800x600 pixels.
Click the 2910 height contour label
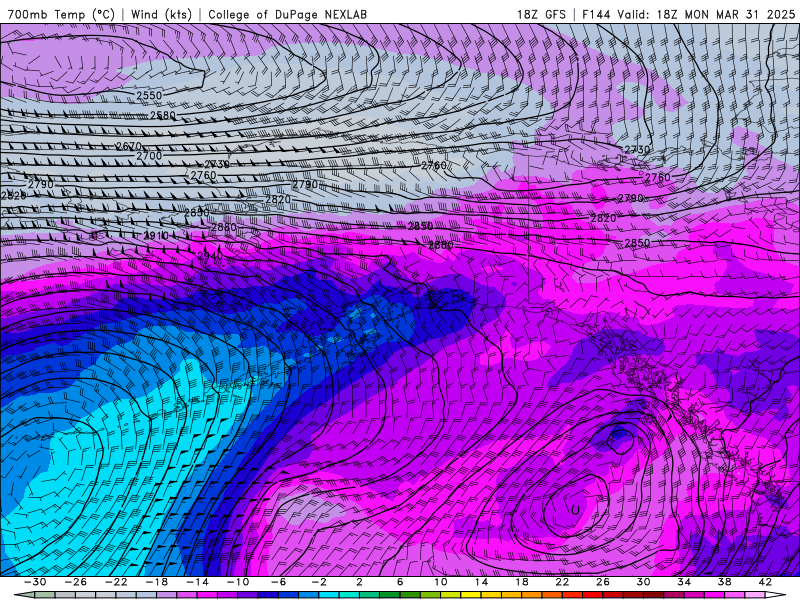(156, 235)
